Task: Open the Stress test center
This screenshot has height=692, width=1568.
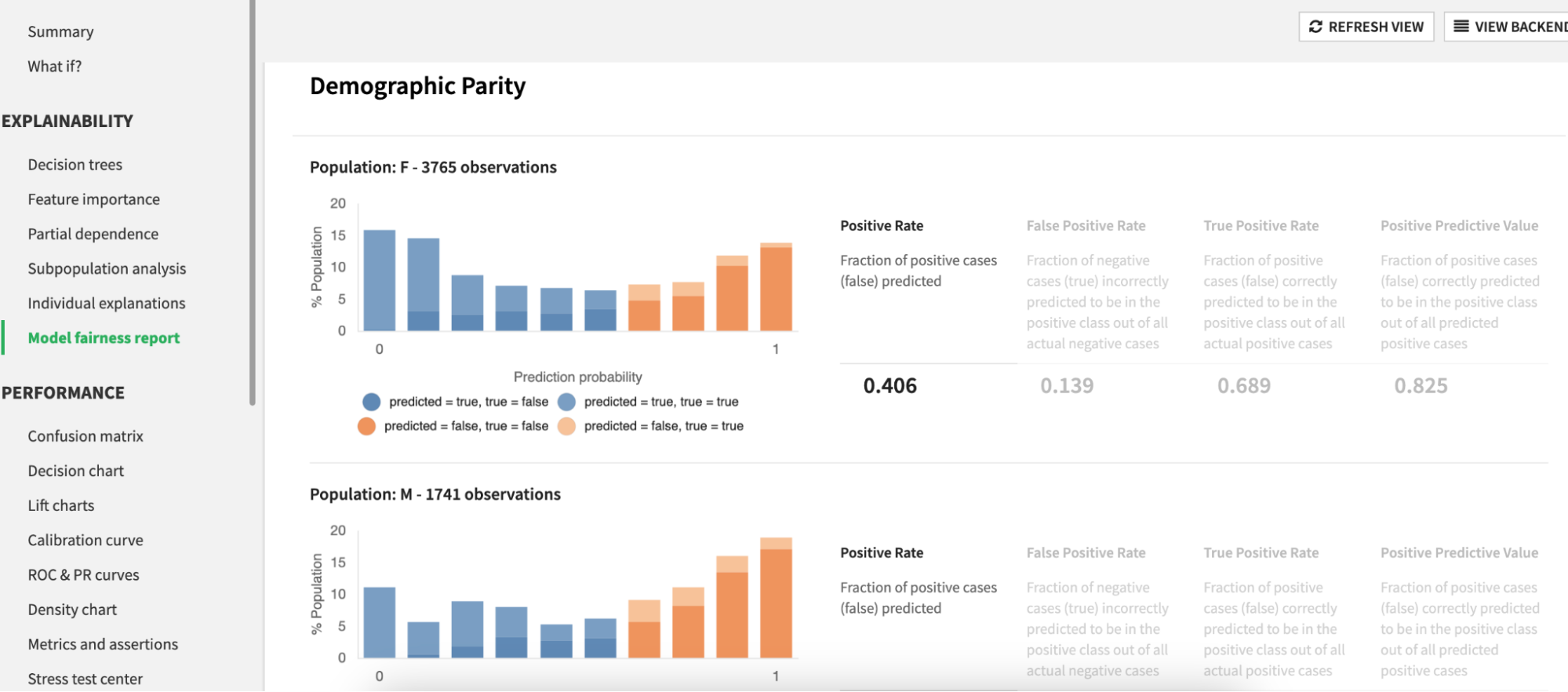Action: (x=85, y=678)
